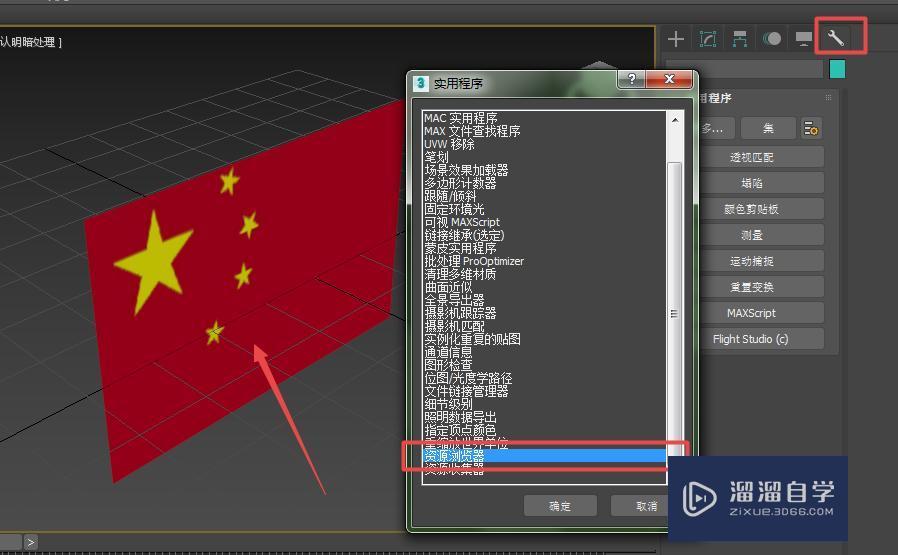Click the rollout drag handle dots
The width and height of the screenshot is (898, 555).
pyautogui.click(x=828, y=98)
